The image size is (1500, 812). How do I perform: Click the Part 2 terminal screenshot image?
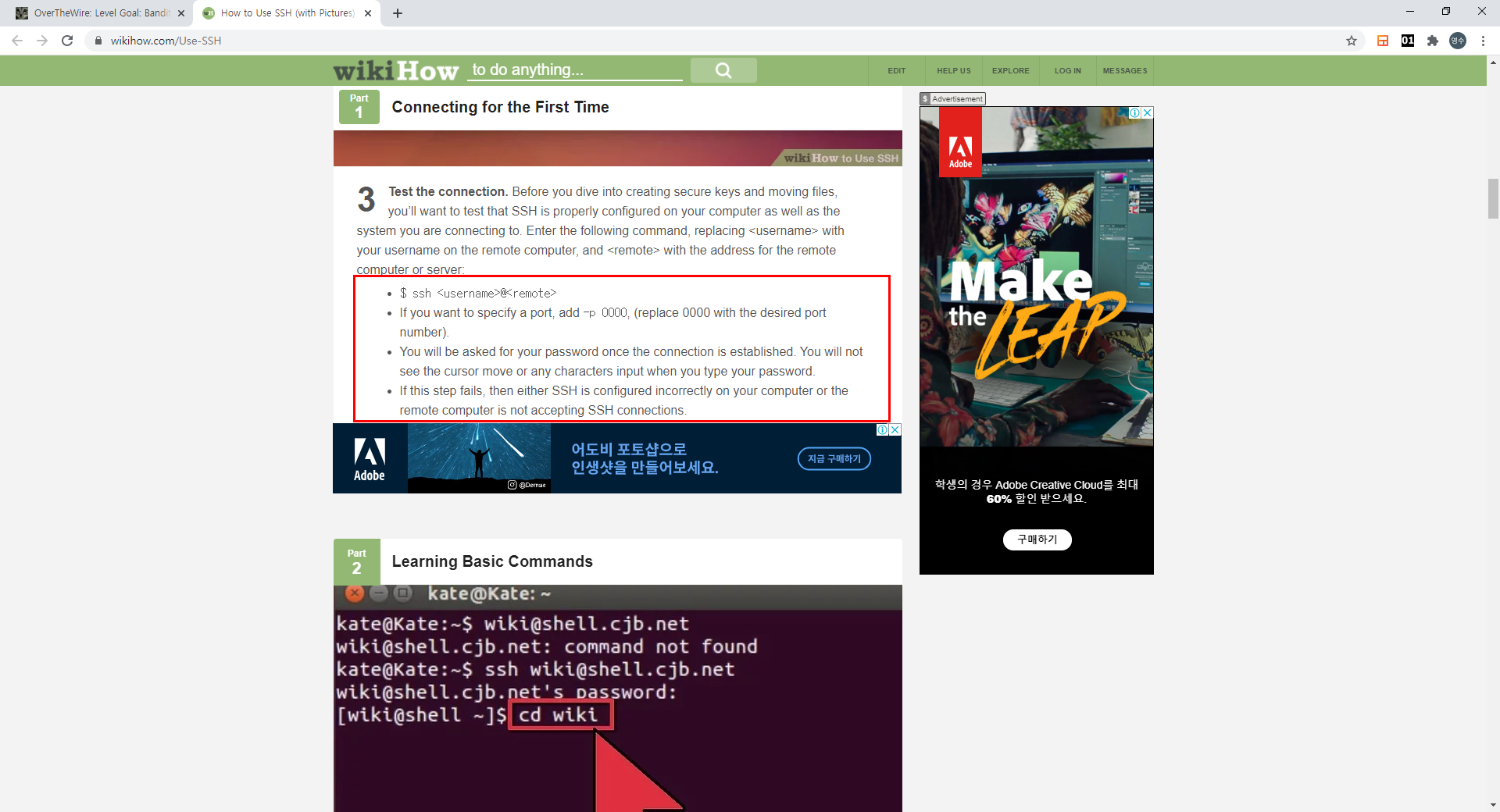[x=617, y=699]
